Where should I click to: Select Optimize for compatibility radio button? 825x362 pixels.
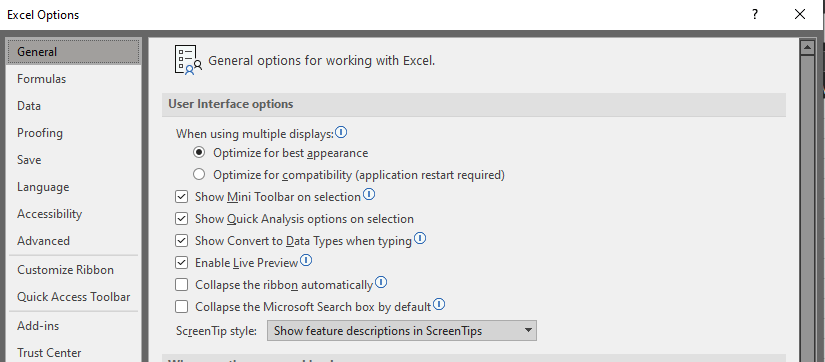click(199, 174)
